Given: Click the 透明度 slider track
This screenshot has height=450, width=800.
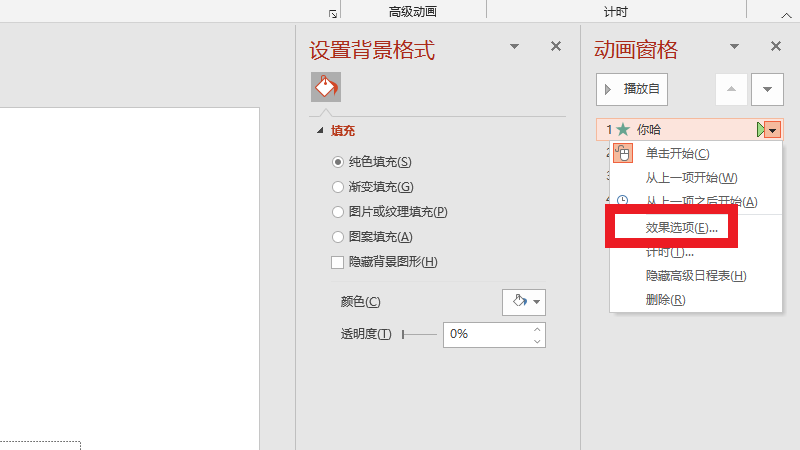Looking at the screenshot, I should click(419, 334).
